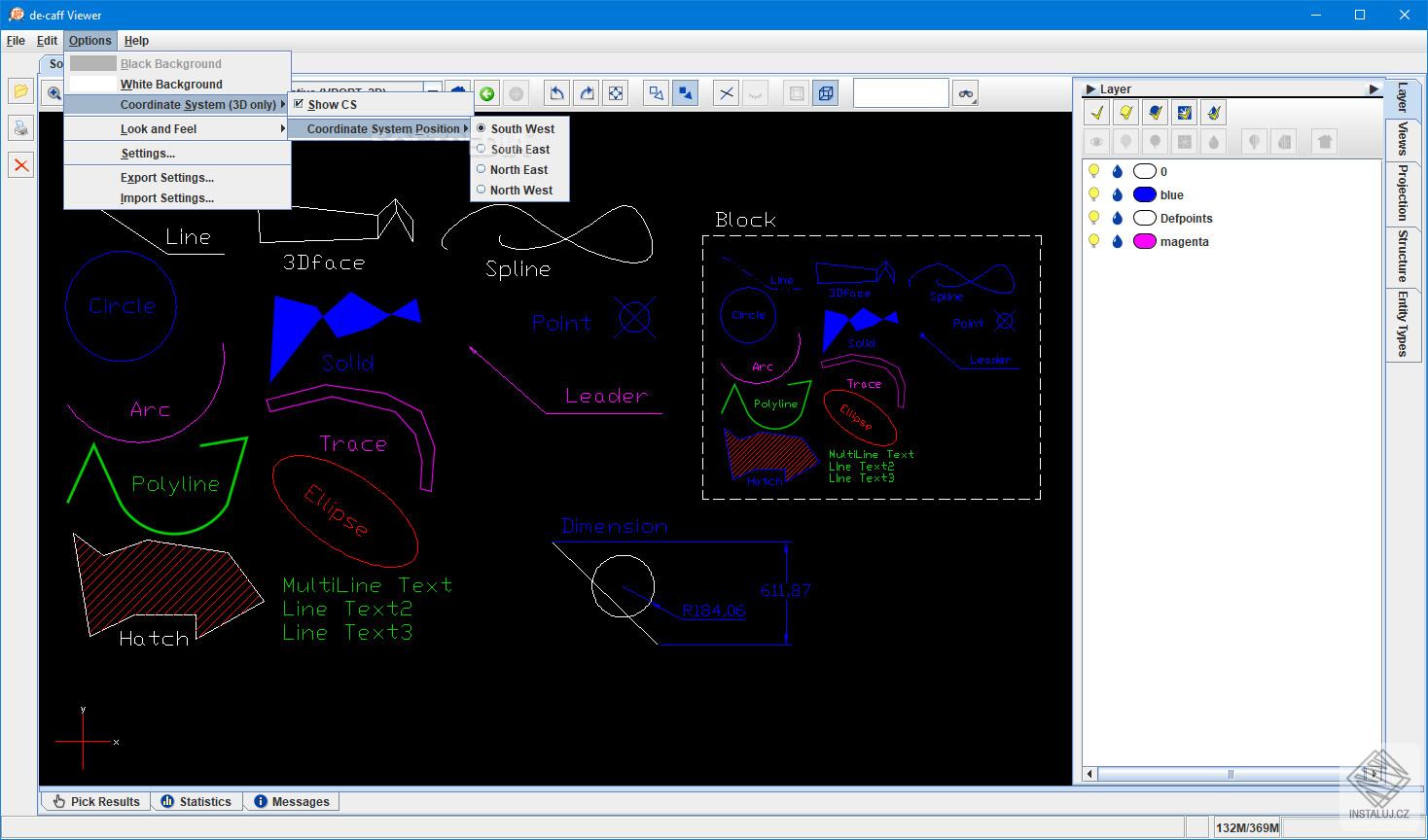This screenshot has height=840, width=1428.
Task: Click the search text field in toolbar
Action: pos(901,93)
